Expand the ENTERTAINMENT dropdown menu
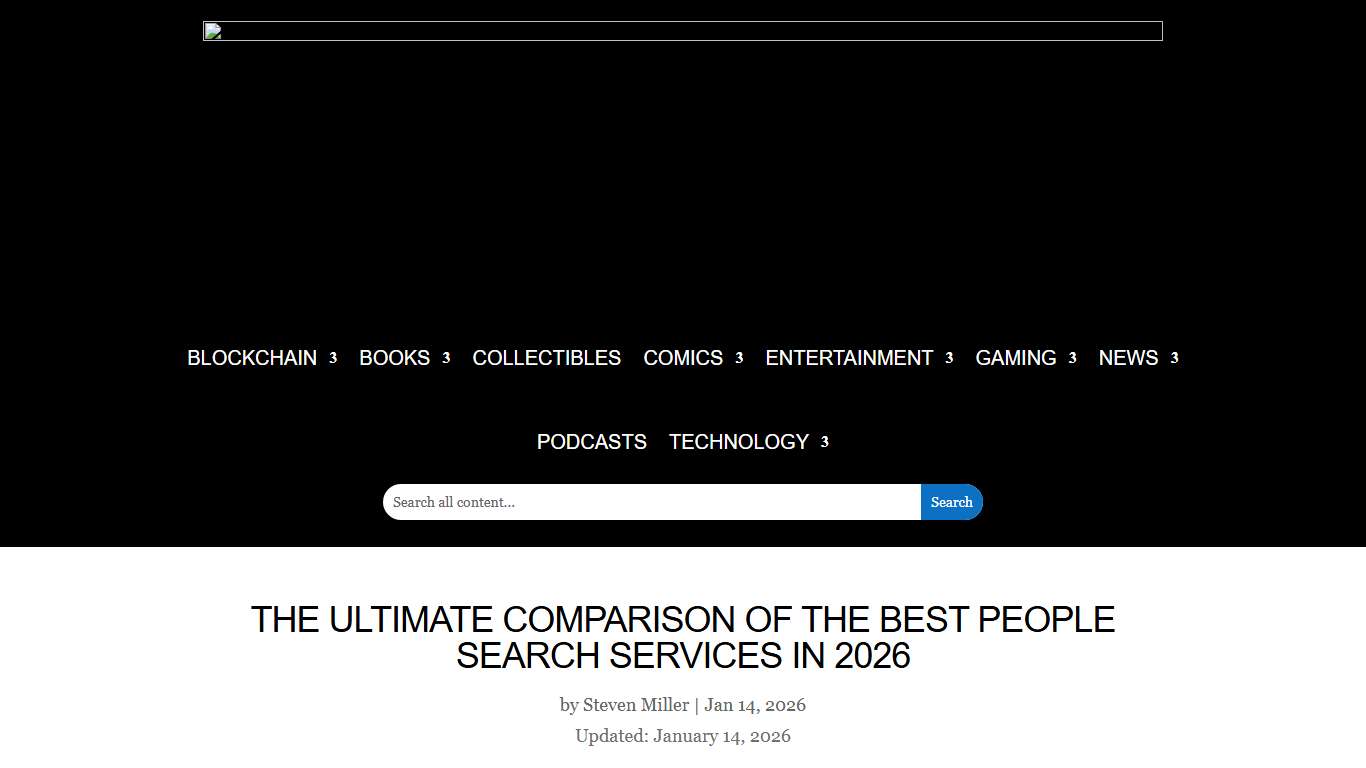Viewport: 1366px width, 768px height. [x=948, y=358]
